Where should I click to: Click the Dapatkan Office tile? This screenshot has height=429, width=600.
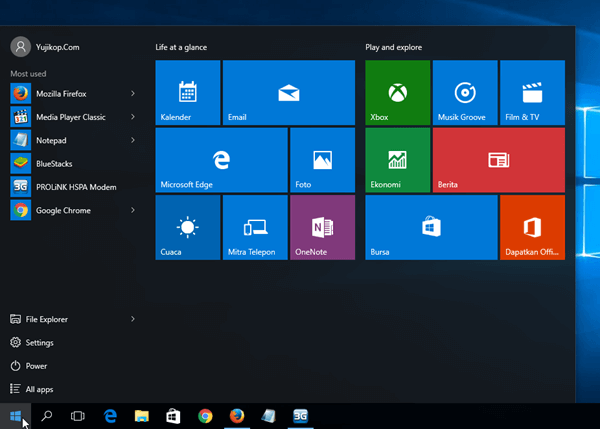pos(532,227)
